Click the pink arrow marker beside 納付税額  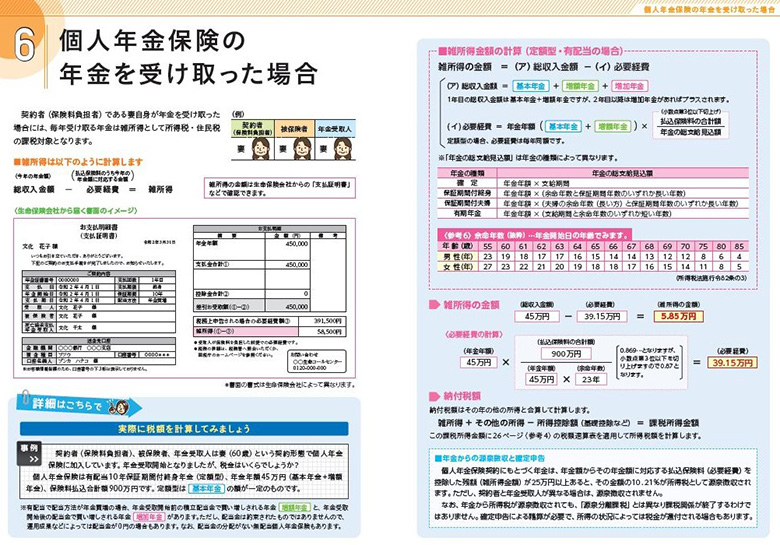tap(434, 396)
